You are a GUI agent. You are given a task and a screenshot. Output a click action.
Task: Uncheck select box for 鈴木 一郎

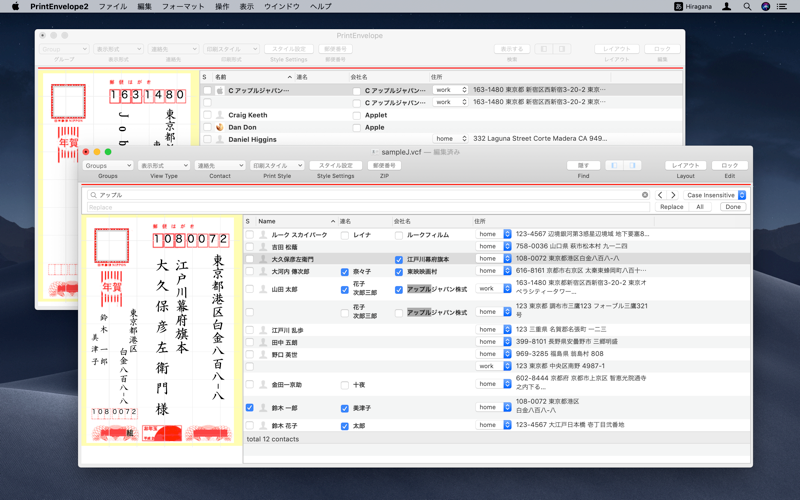click(x=249, y=408)
